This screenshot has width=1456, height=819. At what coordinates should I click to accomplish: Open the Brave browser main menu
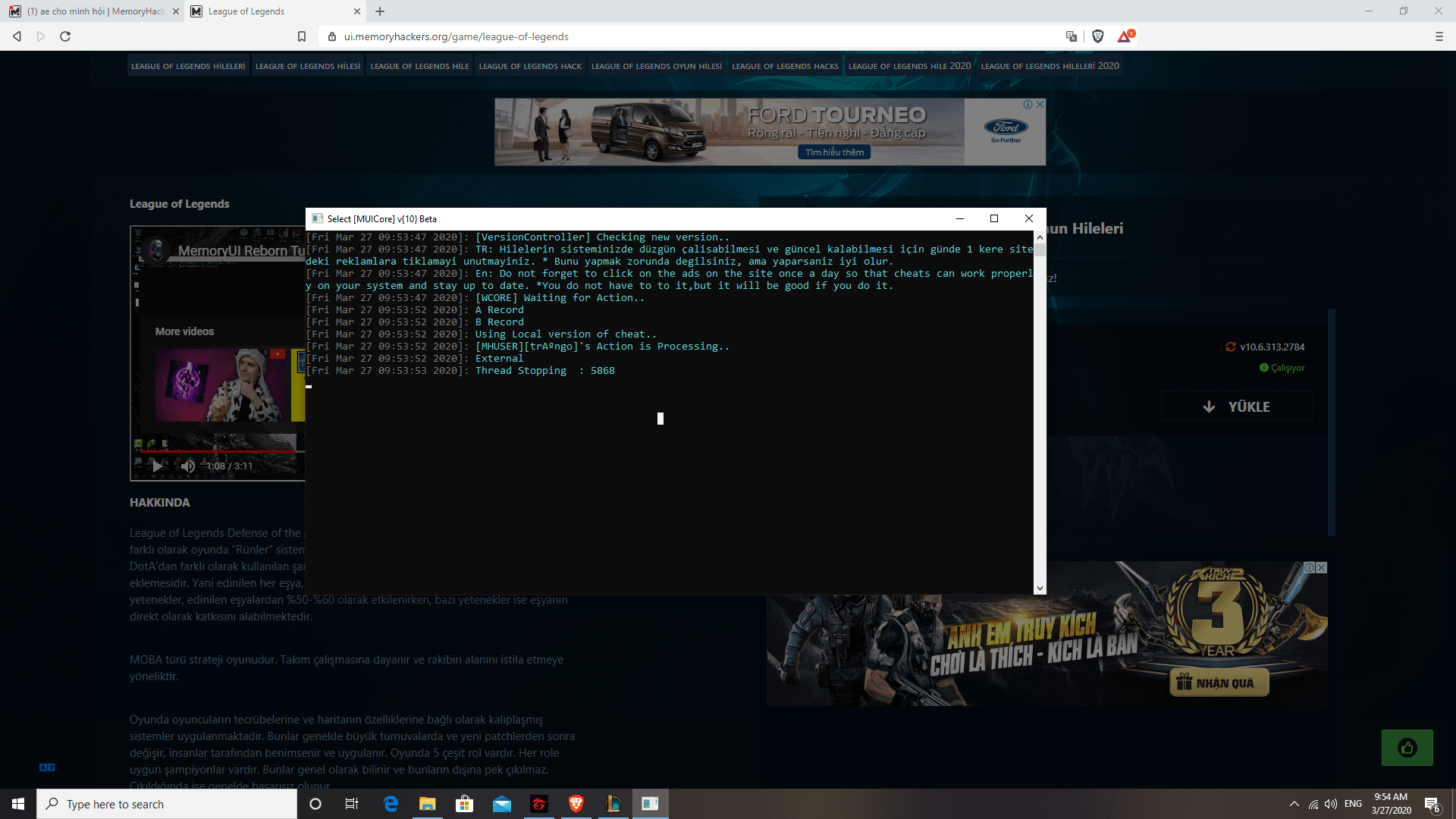[x=1439, y=36]
